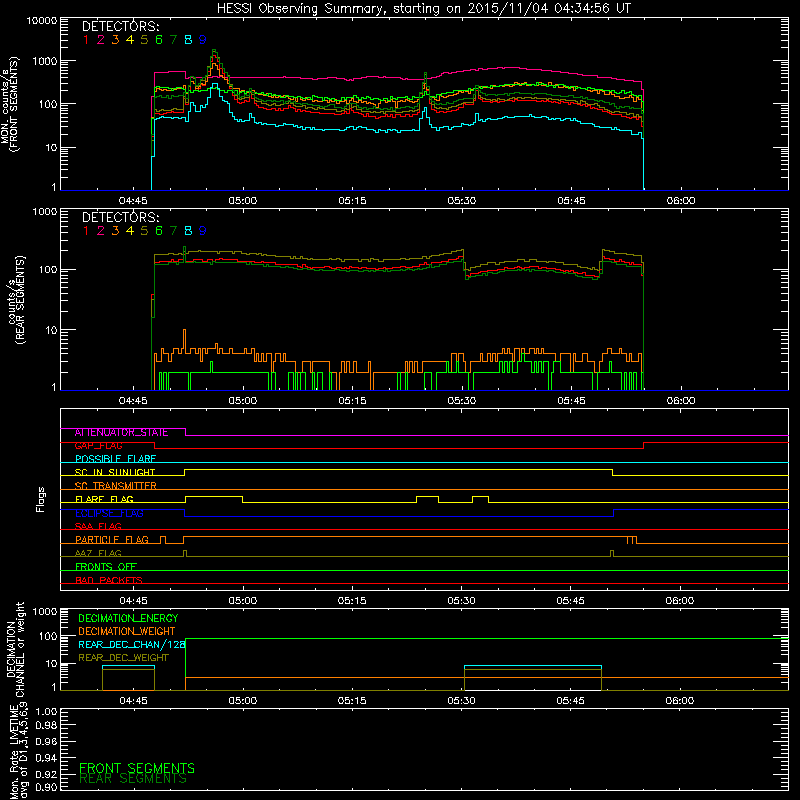The image size is (800, 800).
Task: Click the DECIMATION_WEIGHT legend entry
Action: (x=127, y=632)
